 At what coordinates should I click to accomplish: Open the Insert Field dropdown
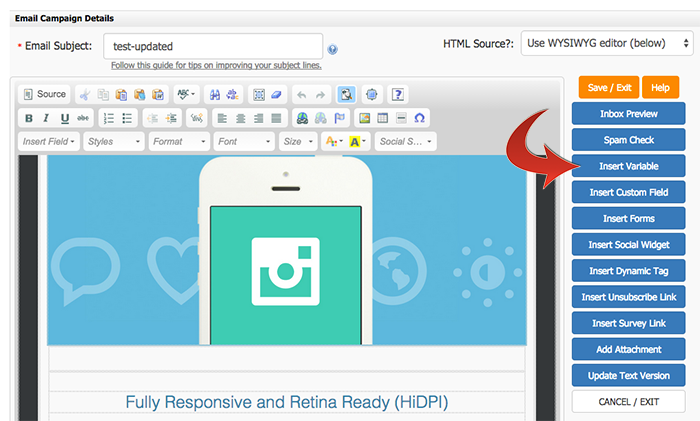(x=49, y=142)
